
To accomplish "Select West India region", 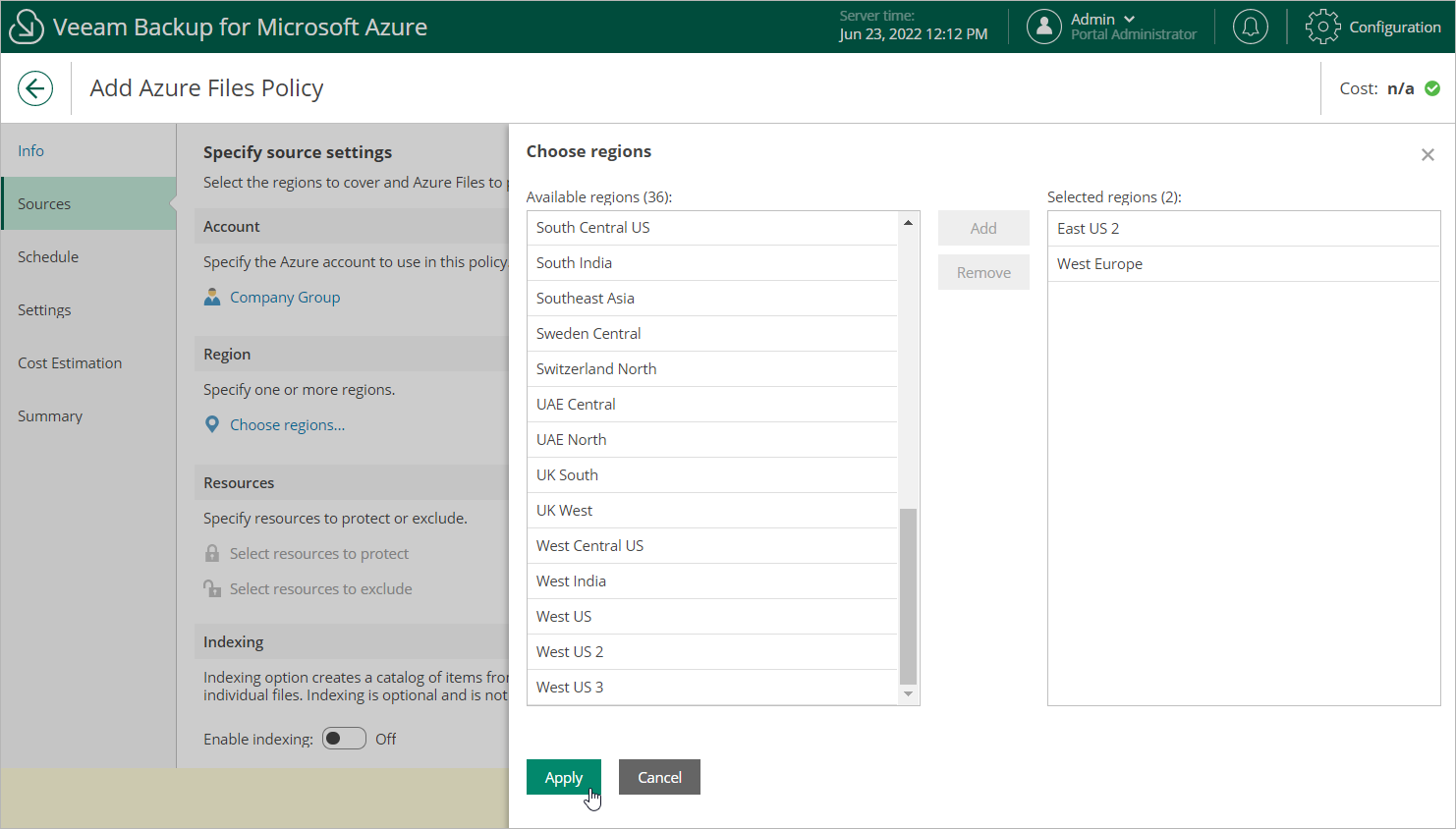I will (x=712, y=580).
